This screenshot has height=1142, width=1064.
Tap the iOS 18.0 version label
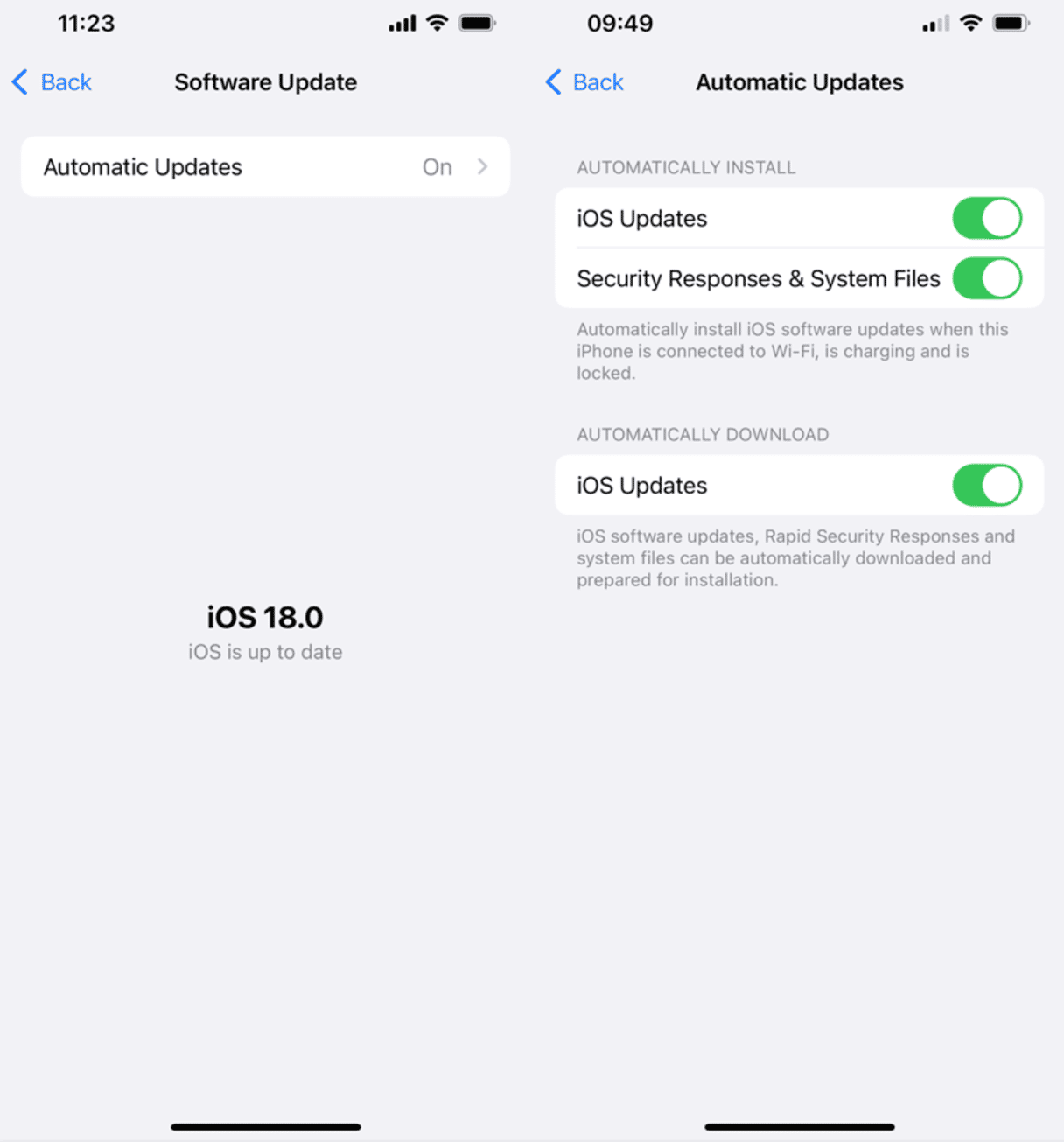(265, 618)
